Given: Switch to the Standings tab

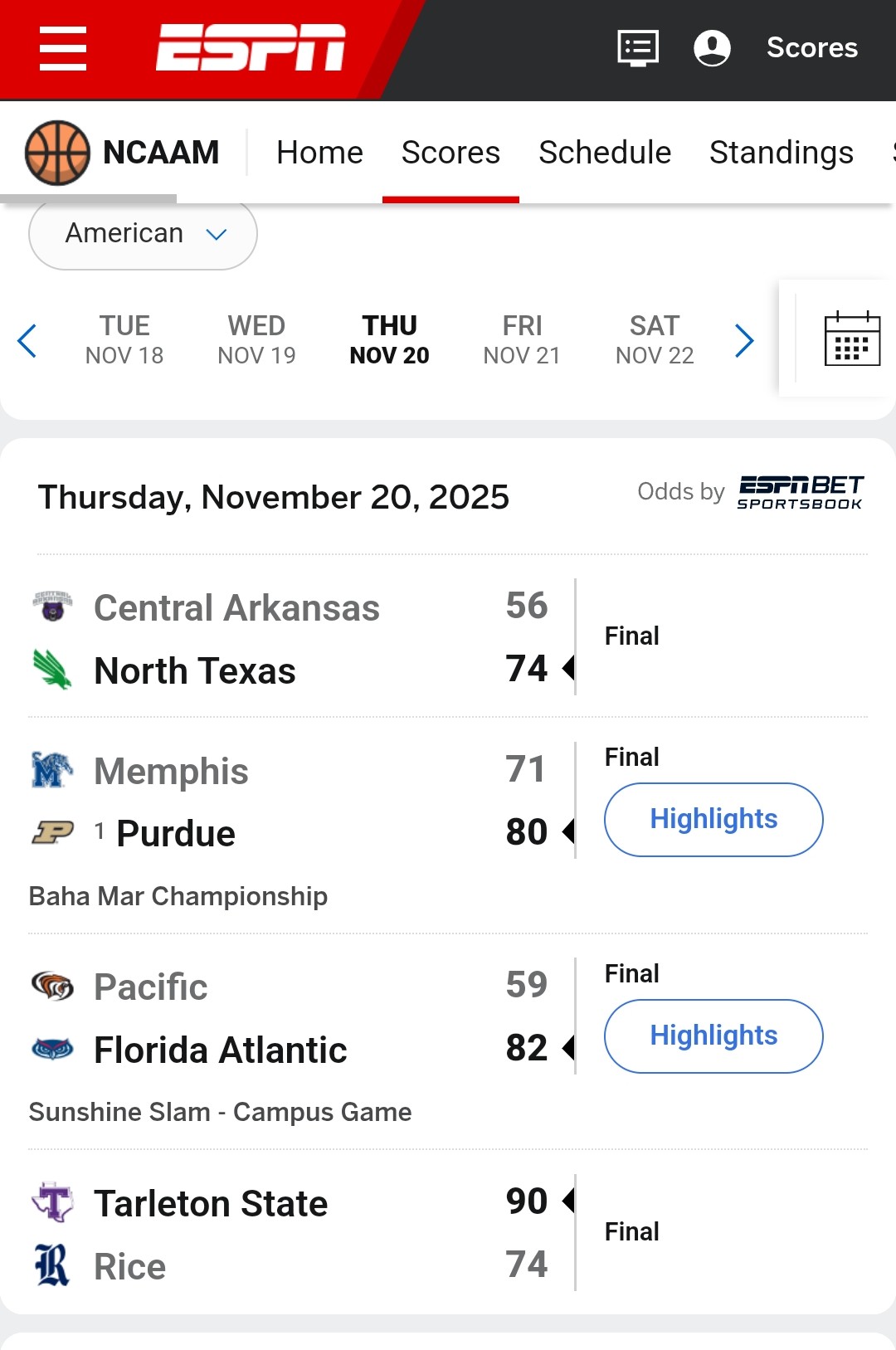Looking at the screenshot, I should 781,153.
